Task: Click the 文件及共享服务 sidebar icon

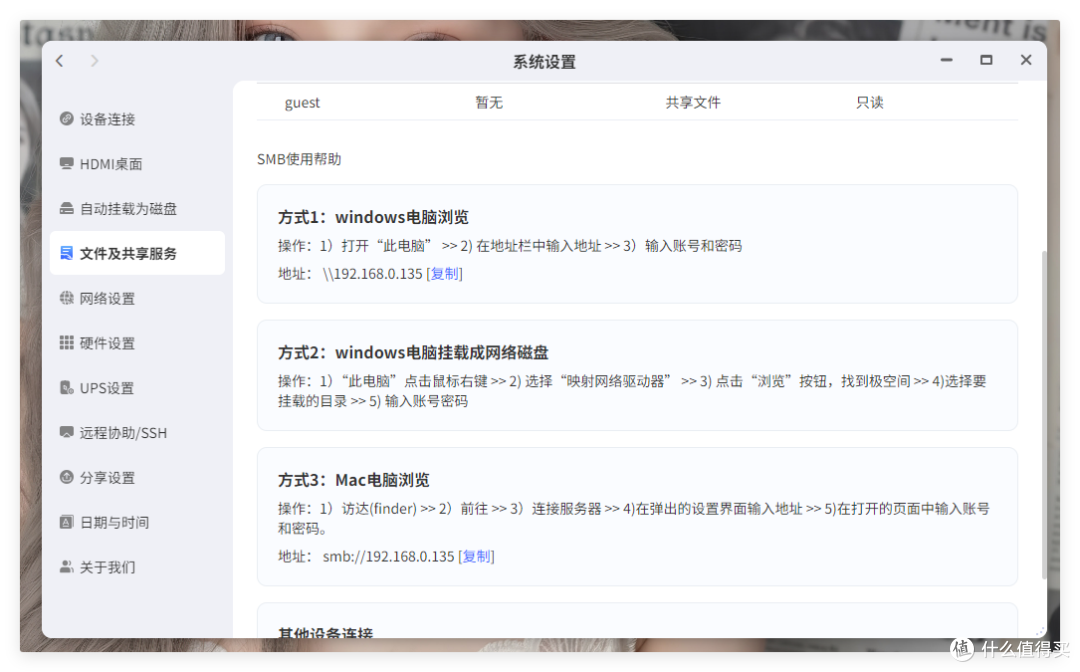Action: [66, 253]
